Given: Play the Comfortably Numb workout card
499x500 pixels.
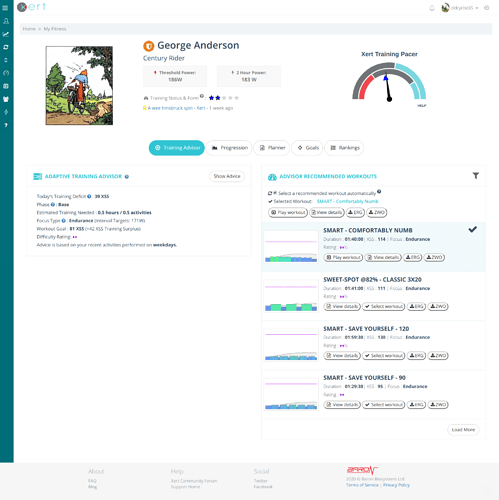Looking at the screenshot, I should pyautogui.click(x=343, y=257).
